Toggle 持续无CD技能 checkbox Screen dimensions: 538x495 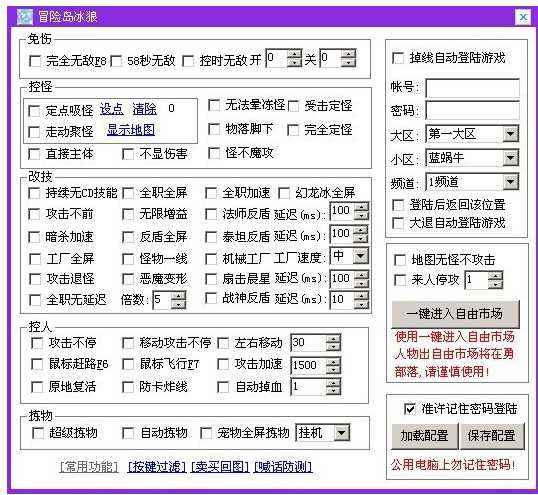[x=34, y=193]
